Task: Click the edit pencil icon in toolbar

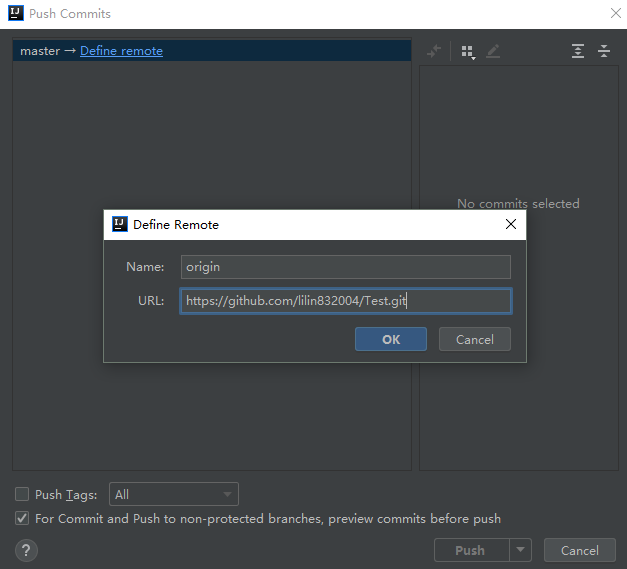Action: (x=493, y=51)
